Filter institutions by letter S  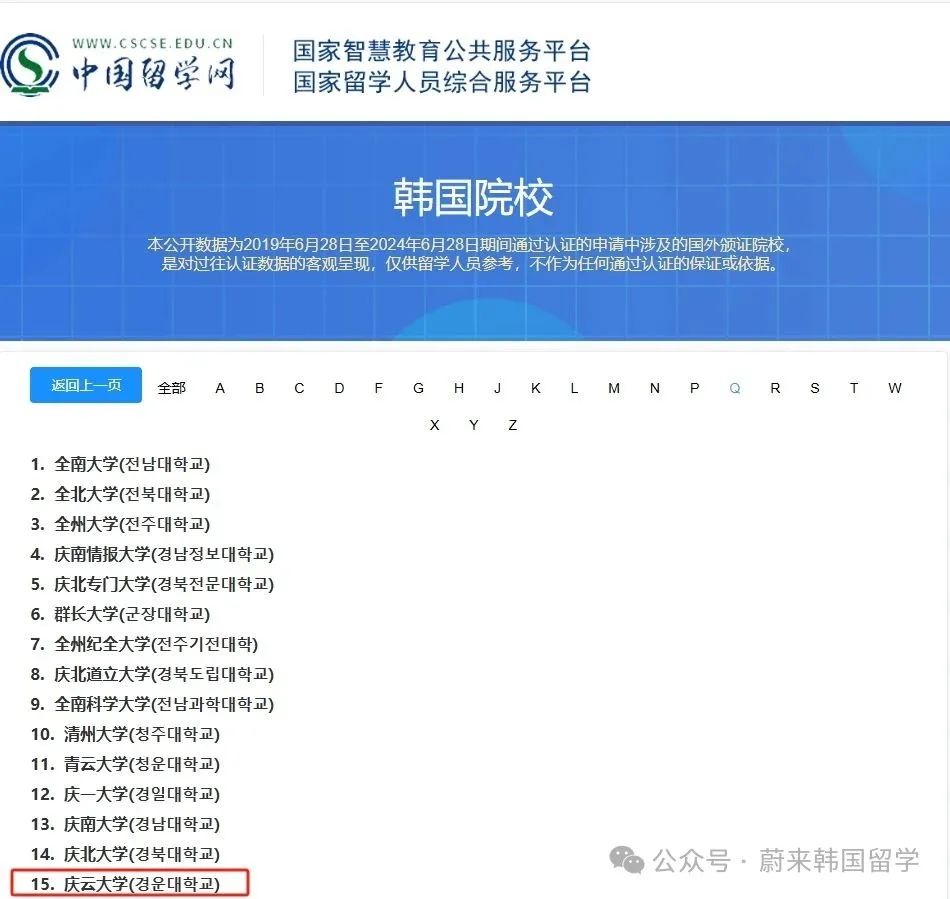pos(815,388)
